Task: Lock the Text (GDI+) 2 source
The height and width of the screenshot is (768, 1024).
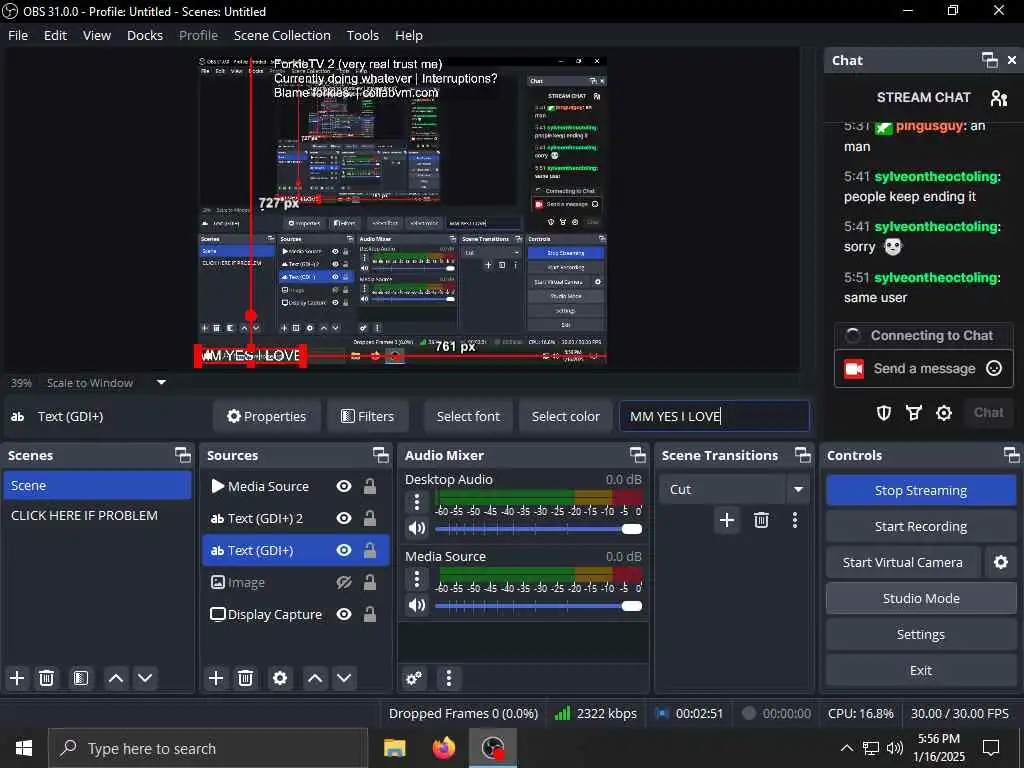Action: (370, 518)
